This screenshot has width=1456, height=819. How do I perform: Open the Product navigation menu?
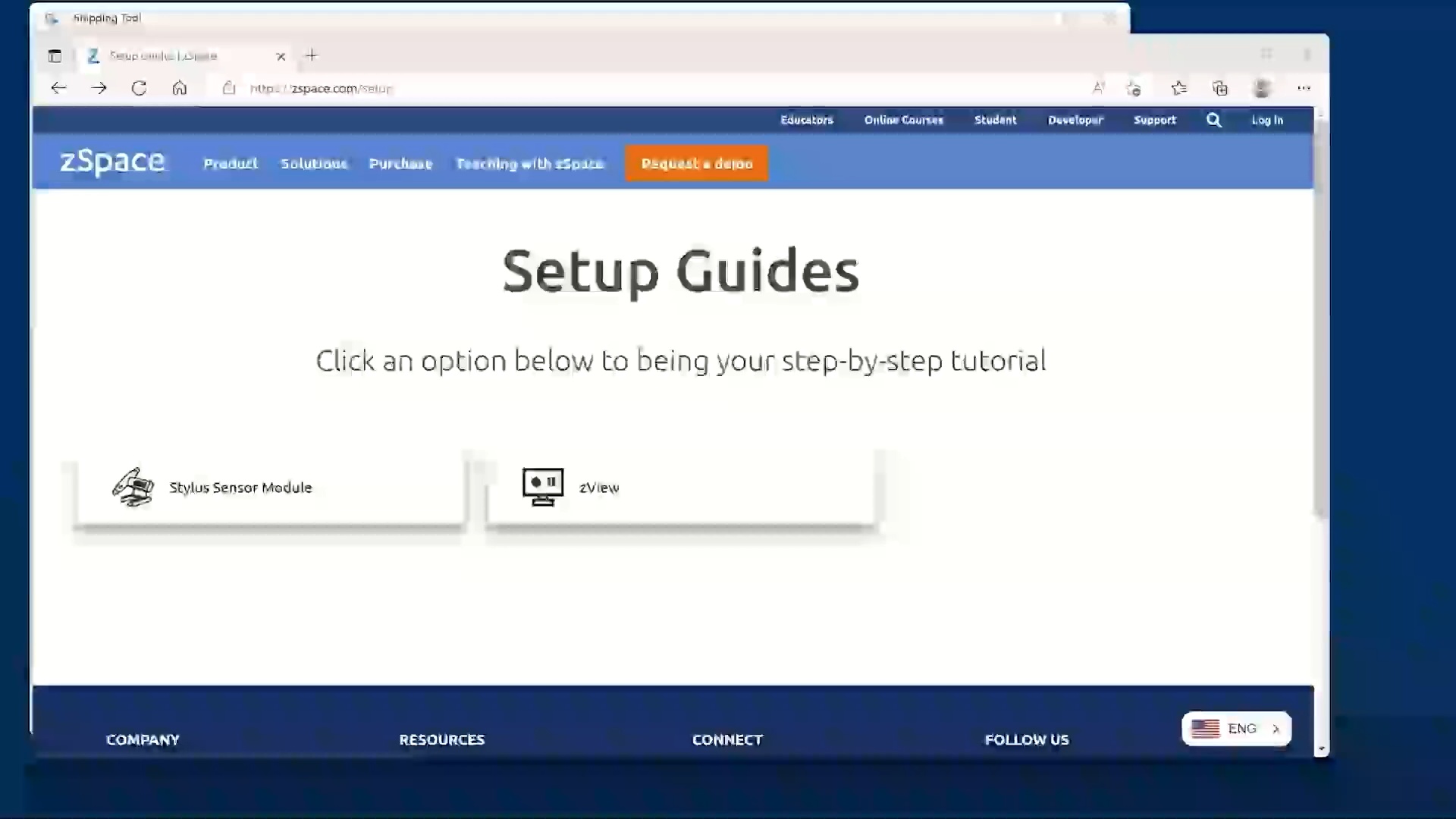(231, 163)
